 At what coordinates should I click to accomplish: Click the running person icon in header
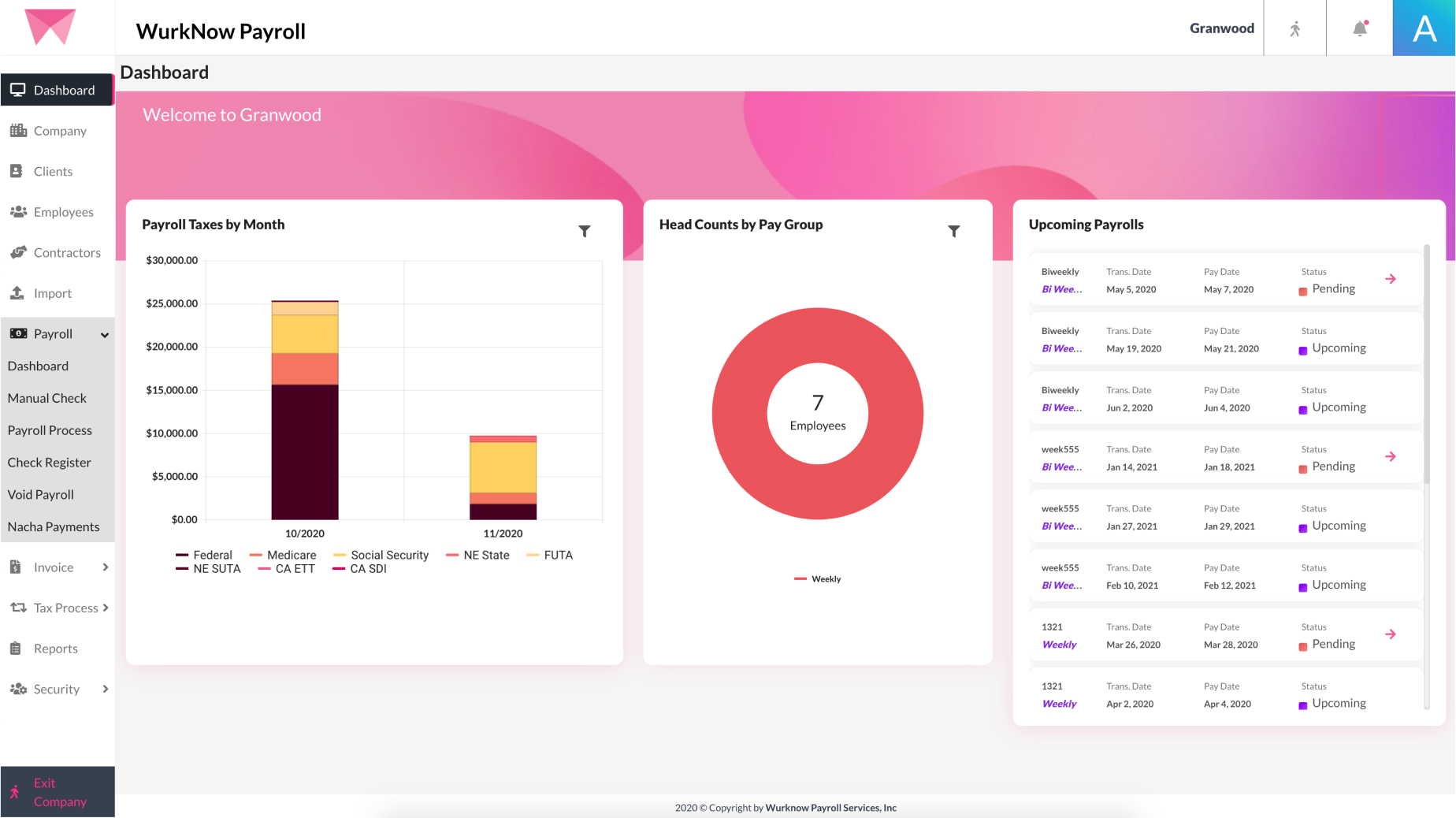pyautogui.click(x=1294, y=29)
